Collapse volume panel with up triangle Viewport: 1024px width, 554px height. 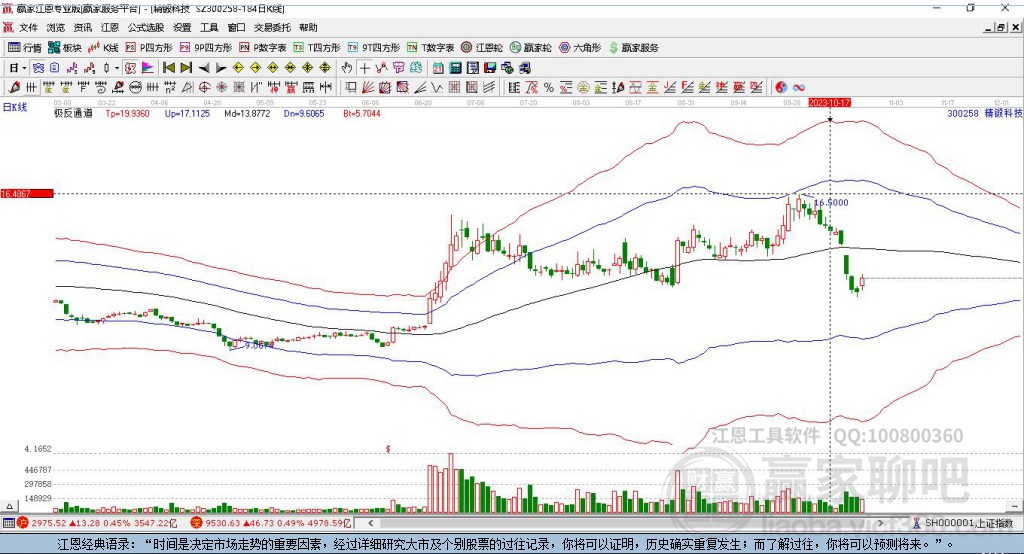pyautogui.click(x=9, y=506)
